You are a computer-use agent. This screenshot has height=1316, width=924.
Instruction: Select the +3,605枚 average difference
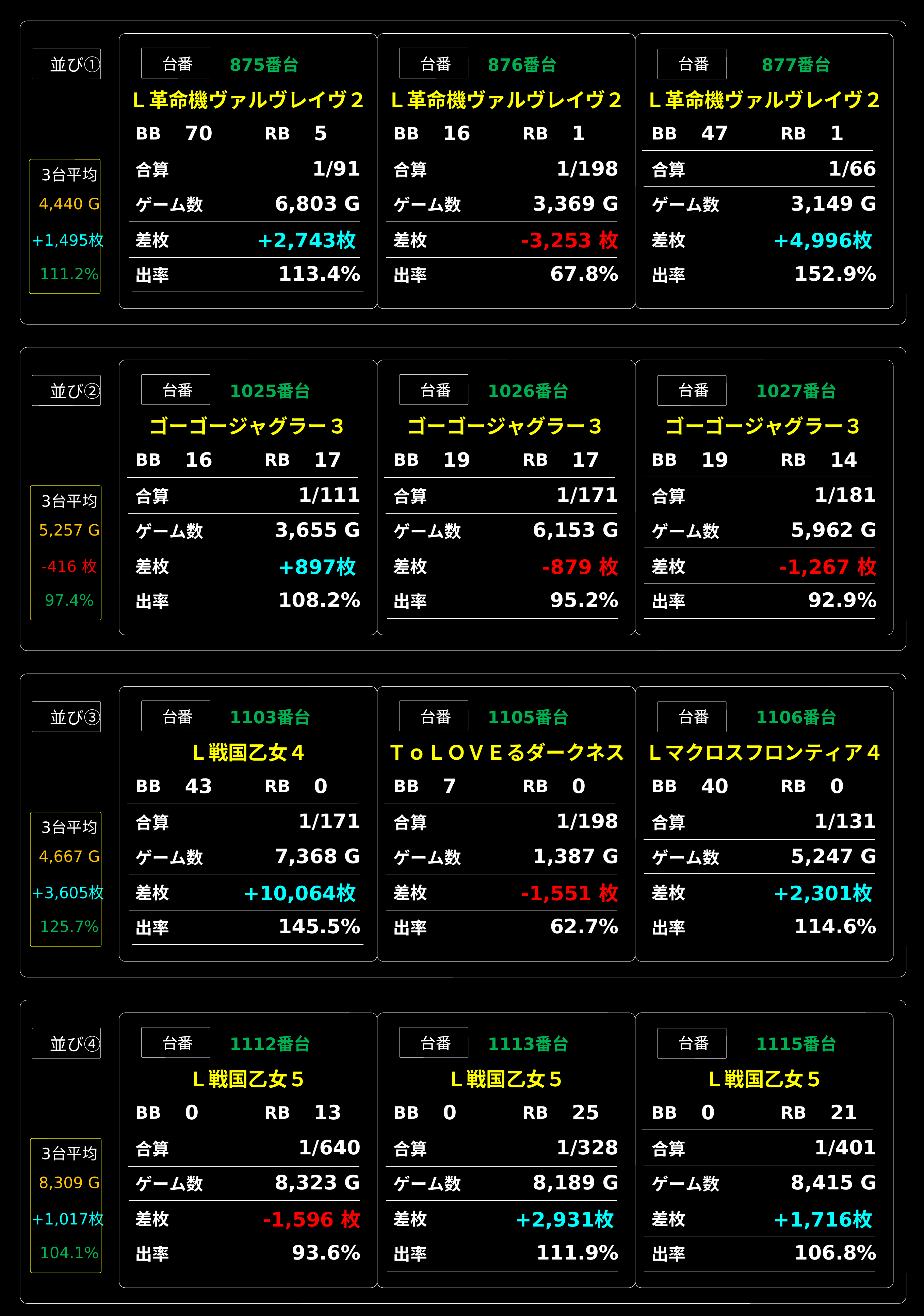[68, 892]
